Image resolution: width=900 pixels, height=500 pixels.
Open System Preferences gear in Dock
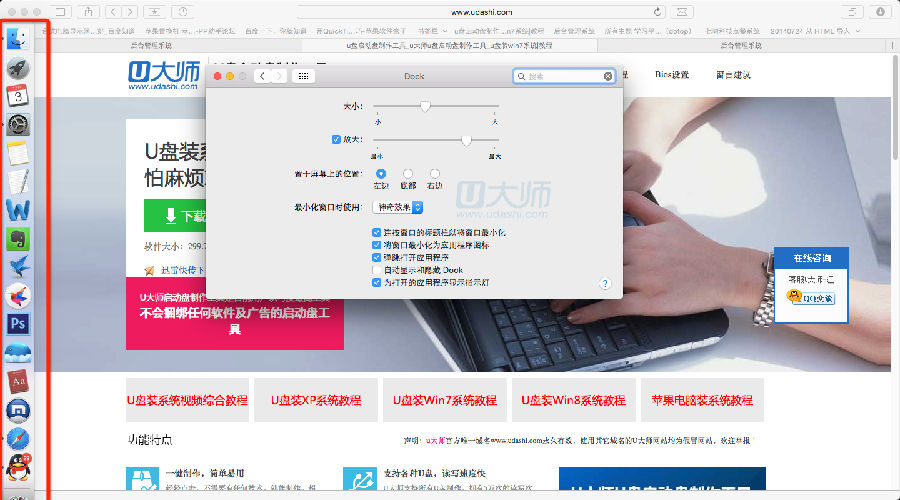18,125
